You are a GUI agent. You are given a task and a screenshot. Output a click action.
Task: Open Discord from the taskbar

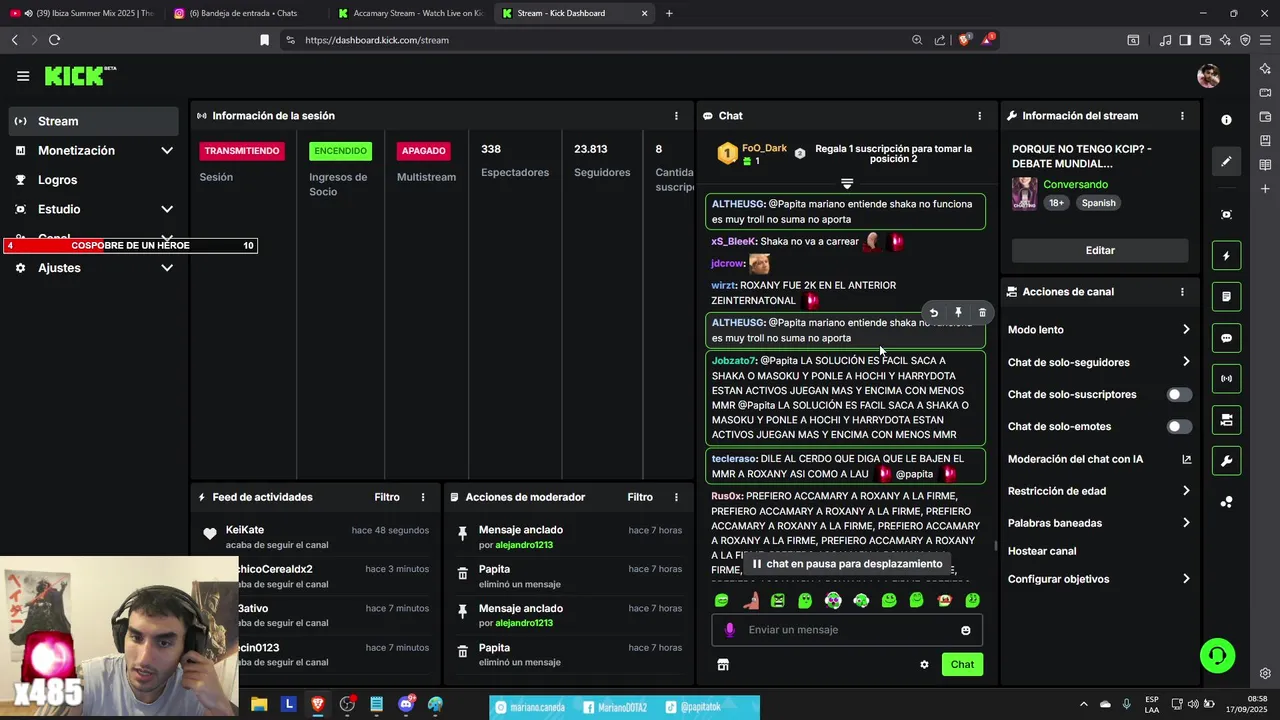click(406, 704)
